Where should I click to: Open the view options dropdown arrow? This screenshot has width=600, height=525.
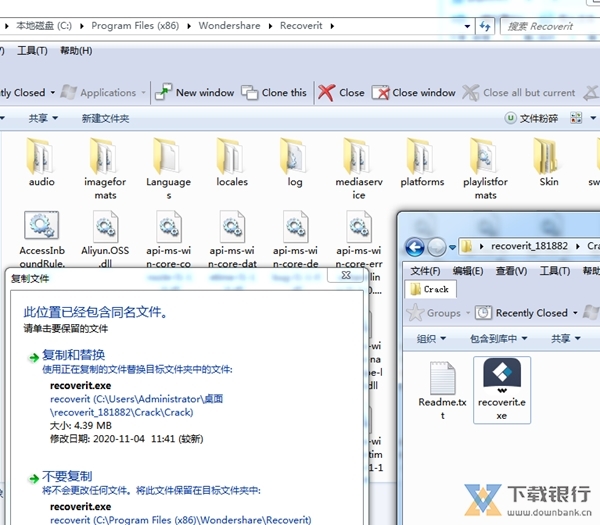pyautogui.click(x=593, y=118)
